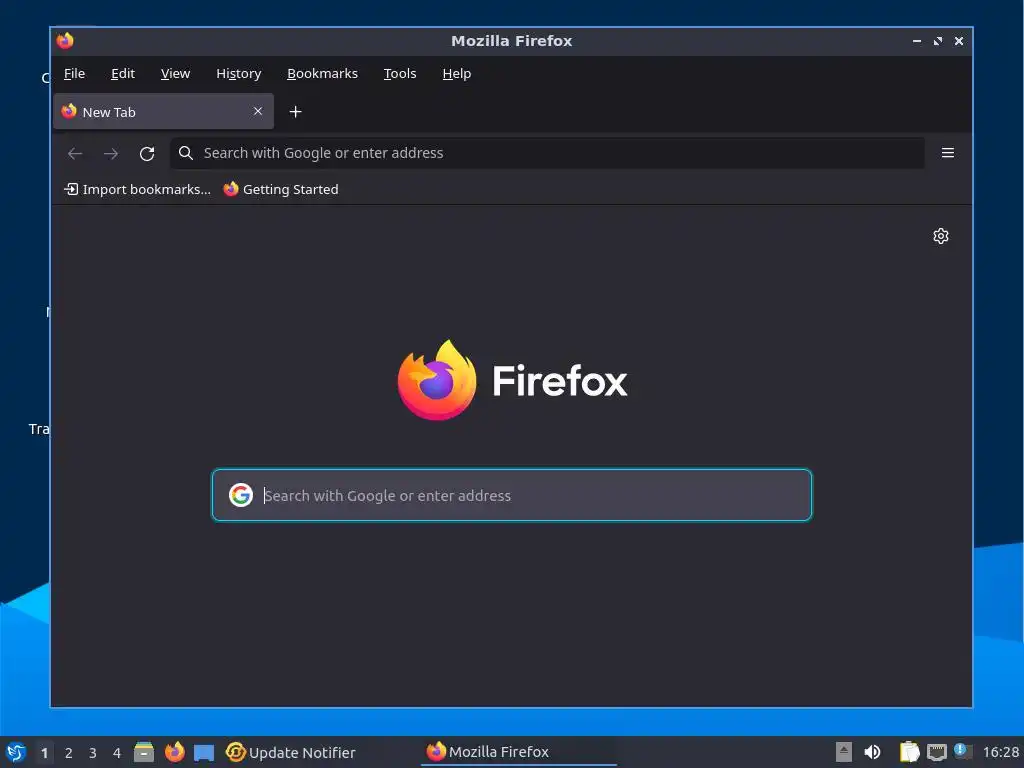This screenshot has height=768, width=1024.
Task: Open the Edit menu
Action: [123, 74]
